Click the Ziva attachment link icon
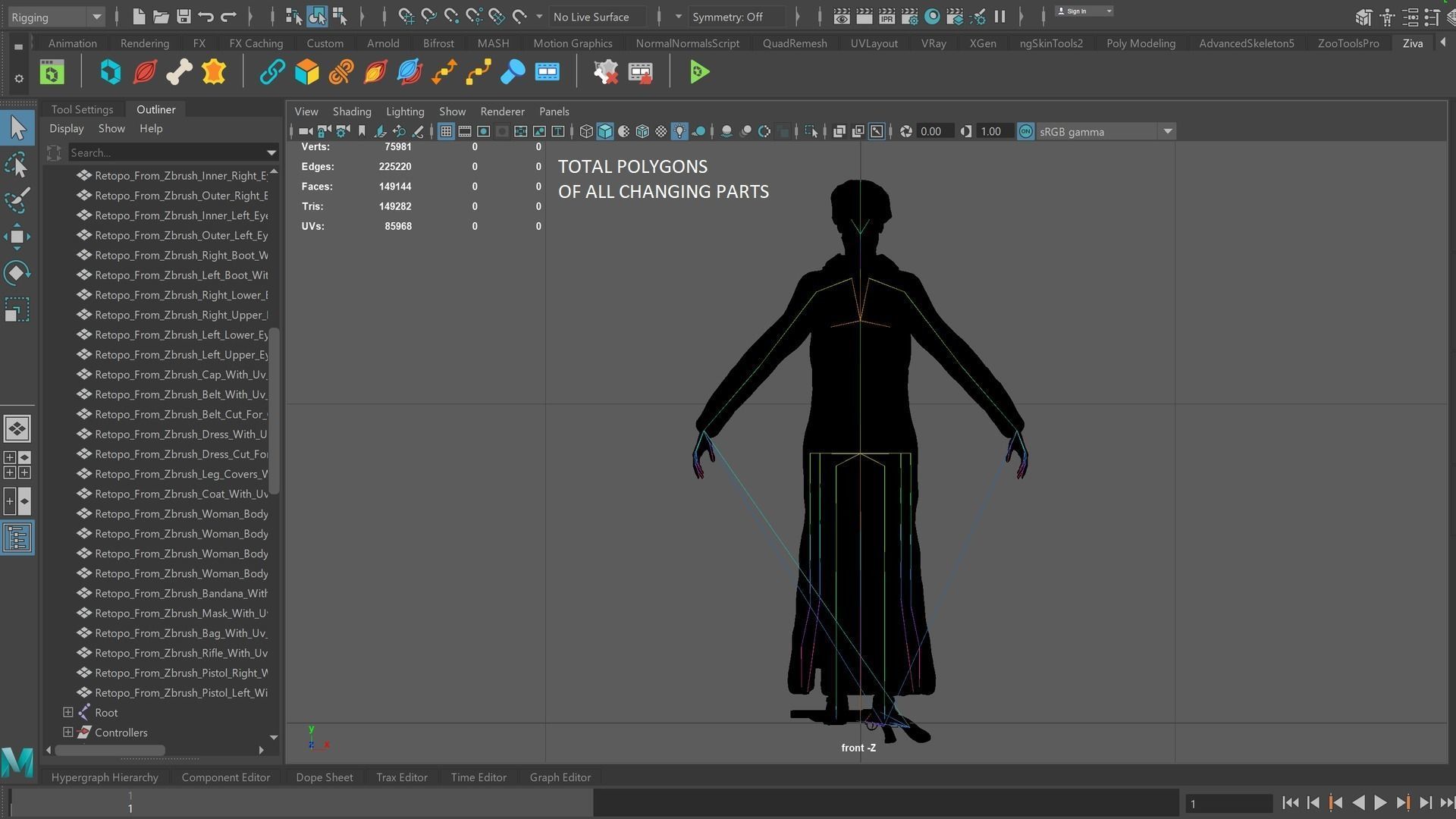This screenshot has width=1456, height=819. click(271, 72)
